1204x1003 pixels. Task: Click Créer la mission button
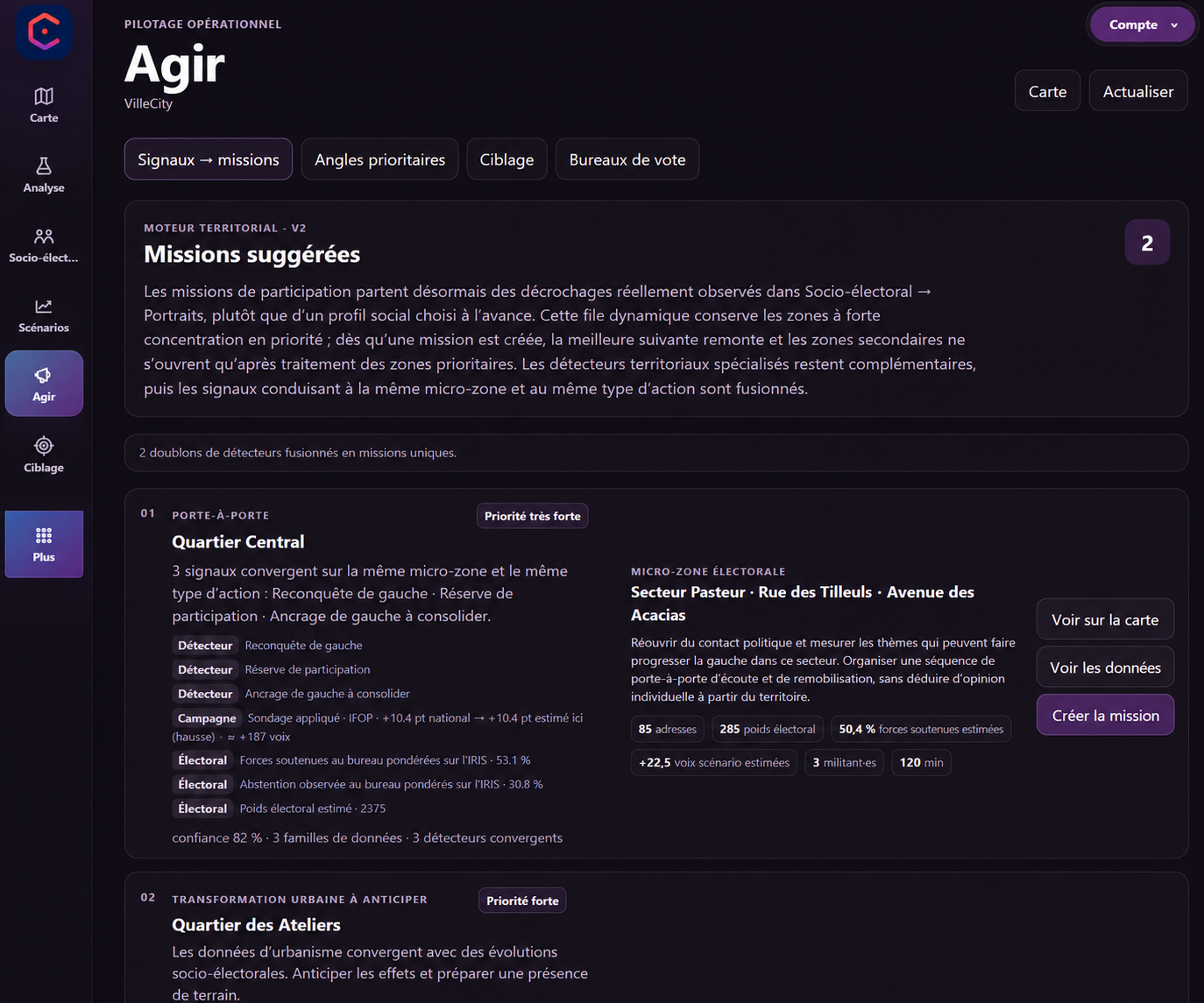point(1105,716)
